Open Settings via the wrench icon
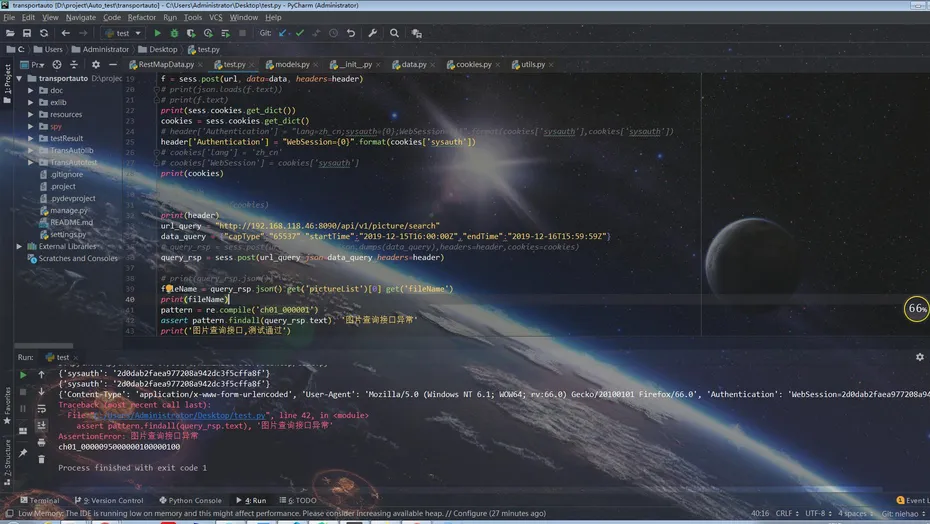The width and height of the screenshot is (930, 524). (x=372, y=33)
